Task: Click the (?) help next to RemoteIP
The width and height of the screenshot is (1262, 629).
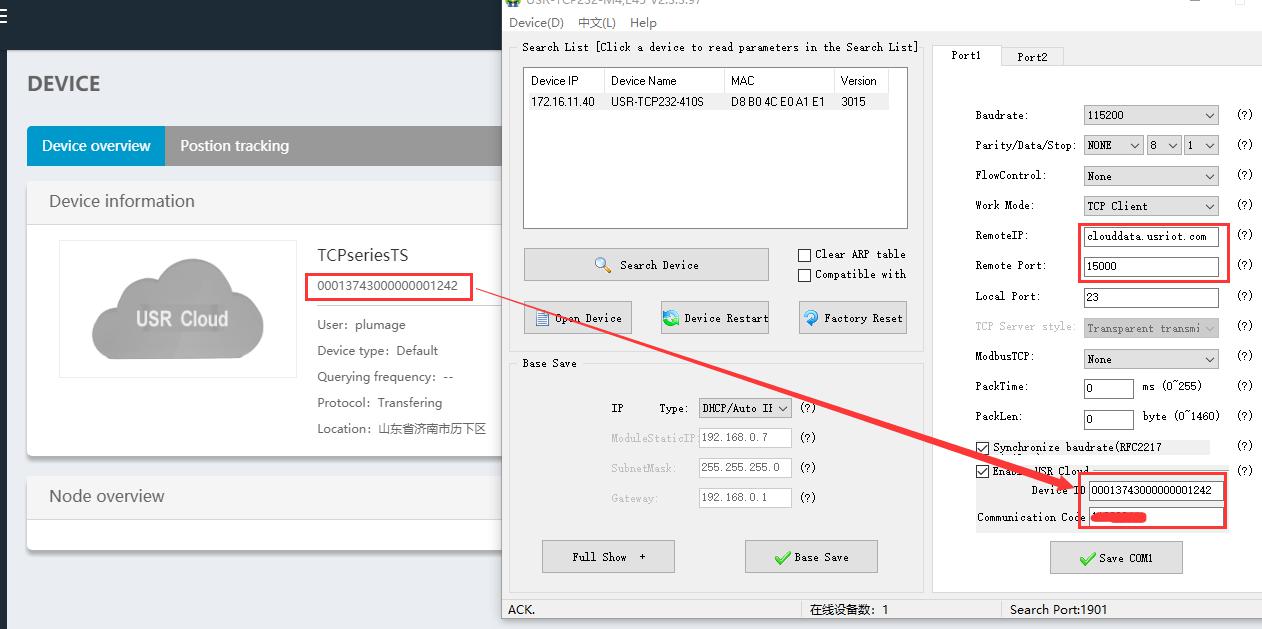Action: pos(1245,235)
